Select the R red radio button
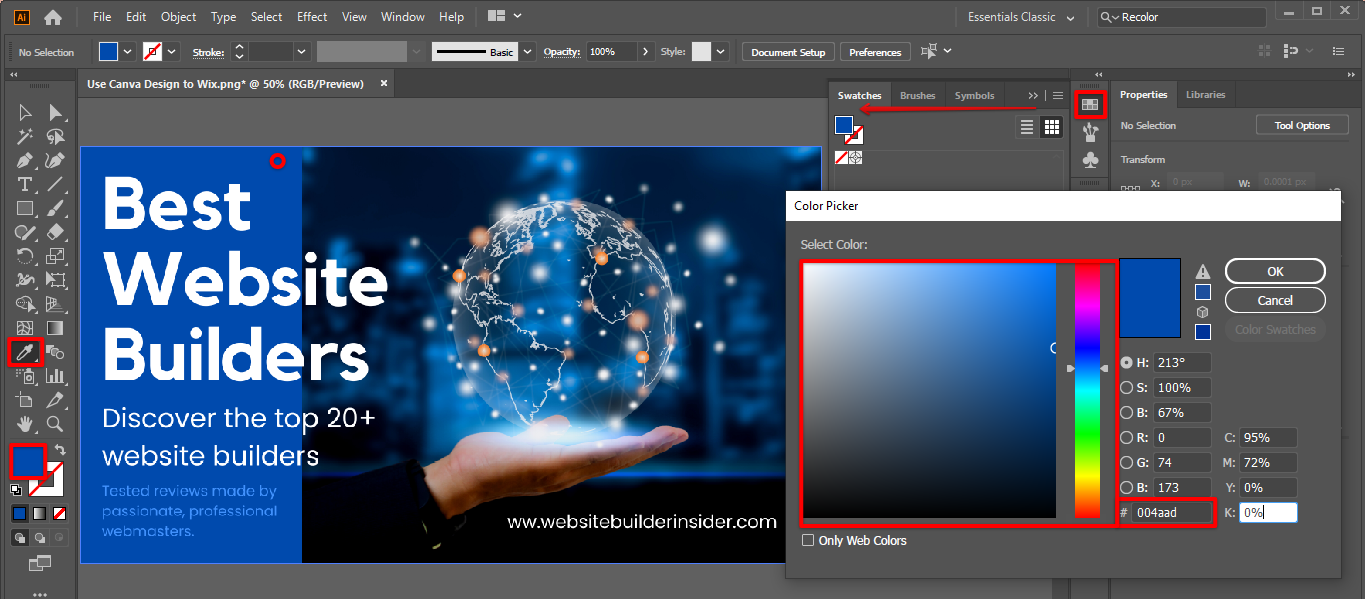 (x=1127, y=438)
